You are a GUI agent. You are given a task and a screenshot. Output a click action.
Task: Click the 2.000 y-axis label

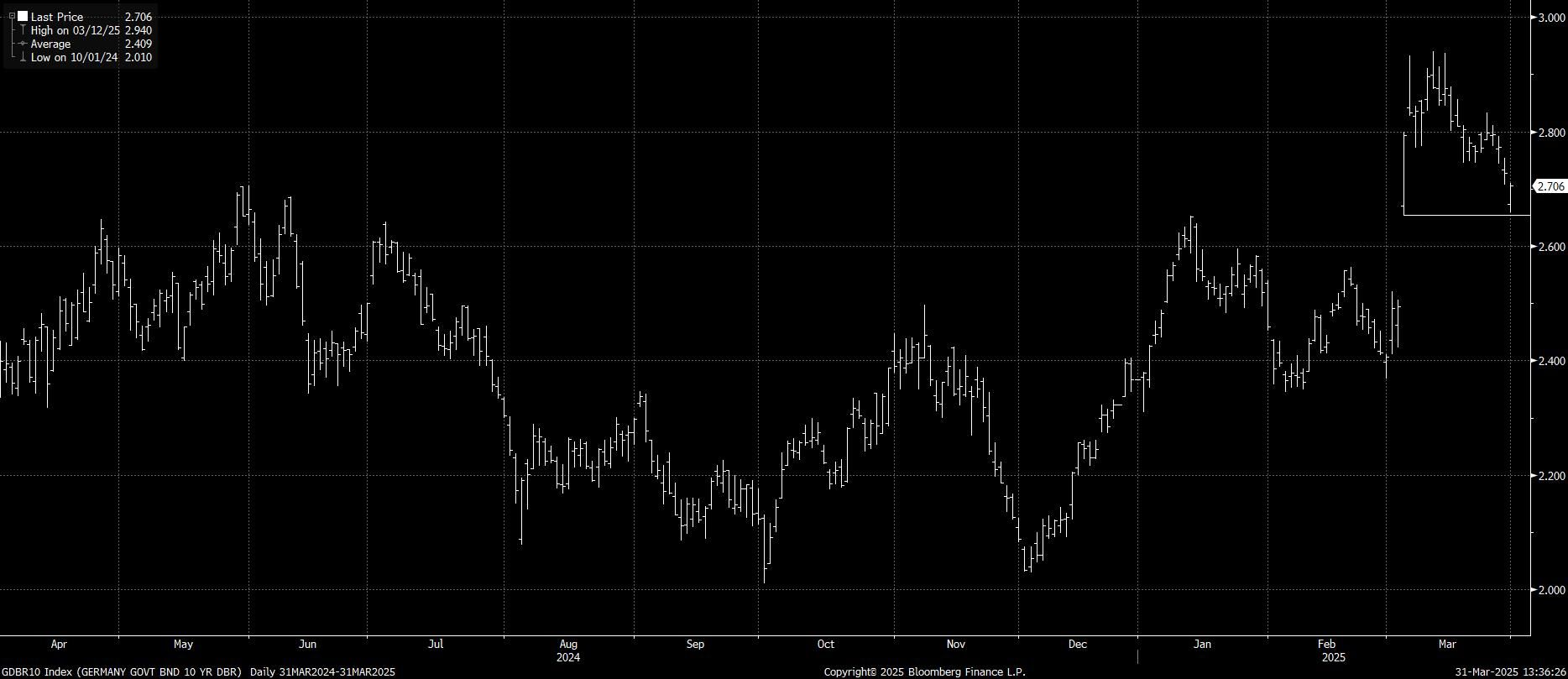(x=1550, y=590)
